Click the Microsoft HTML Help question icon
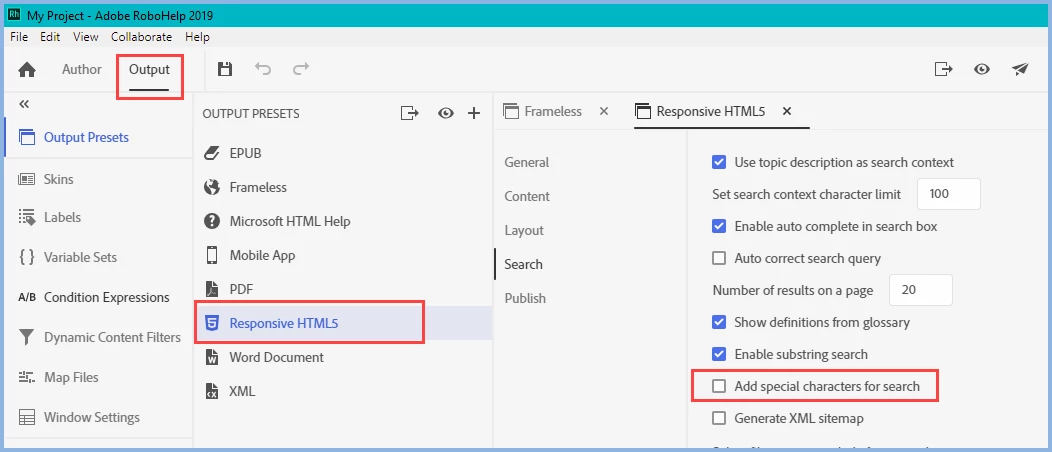Image resolution: width=1052 pixels, height=452 pixels. [x=212, y=221]
